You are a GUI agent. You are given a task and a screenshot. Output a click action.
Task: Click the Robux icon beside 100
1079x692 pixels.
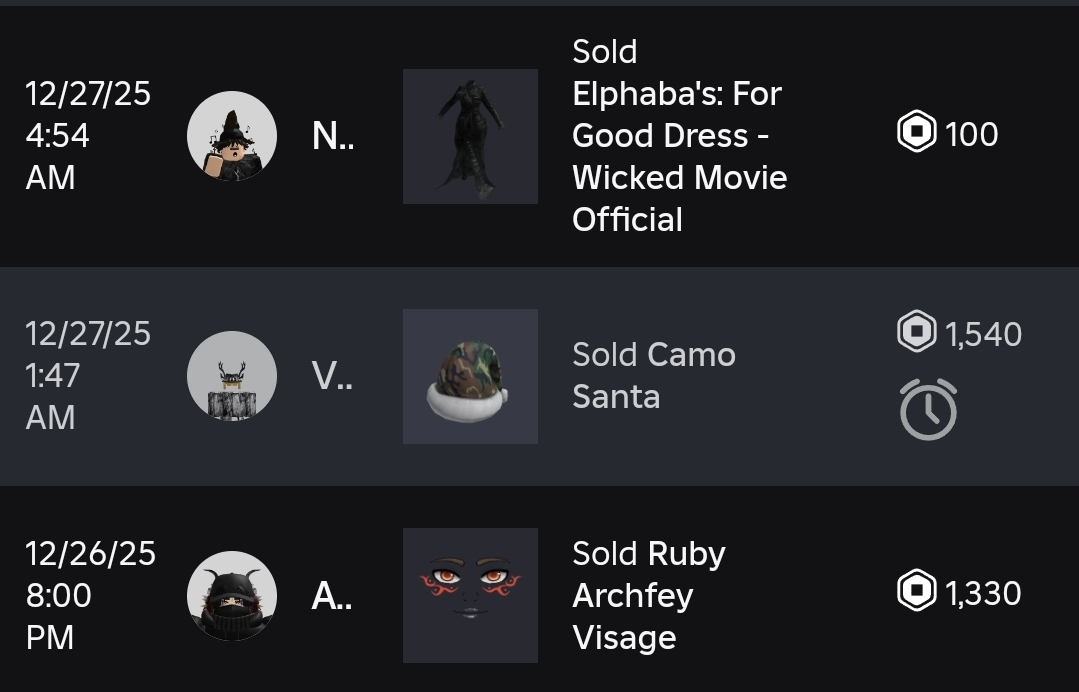(916, 133)
